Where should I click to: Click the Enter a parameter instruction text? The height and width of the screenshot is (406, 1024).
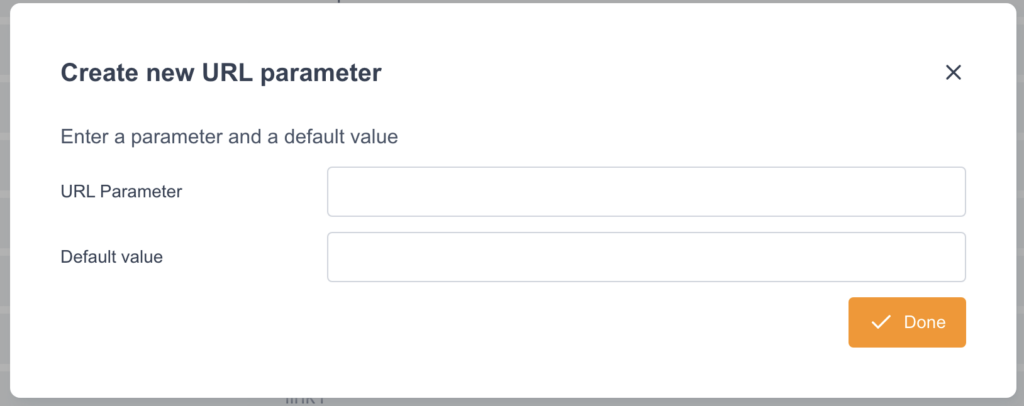click(x=229, y=137)
